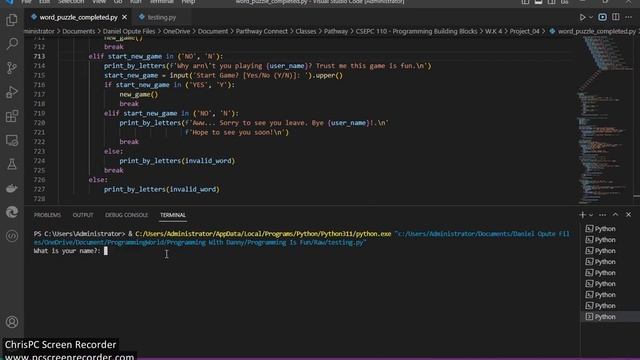Click the python.exe path in the terminal
This screenshot has height=360, width=640.
coord(263,234)
